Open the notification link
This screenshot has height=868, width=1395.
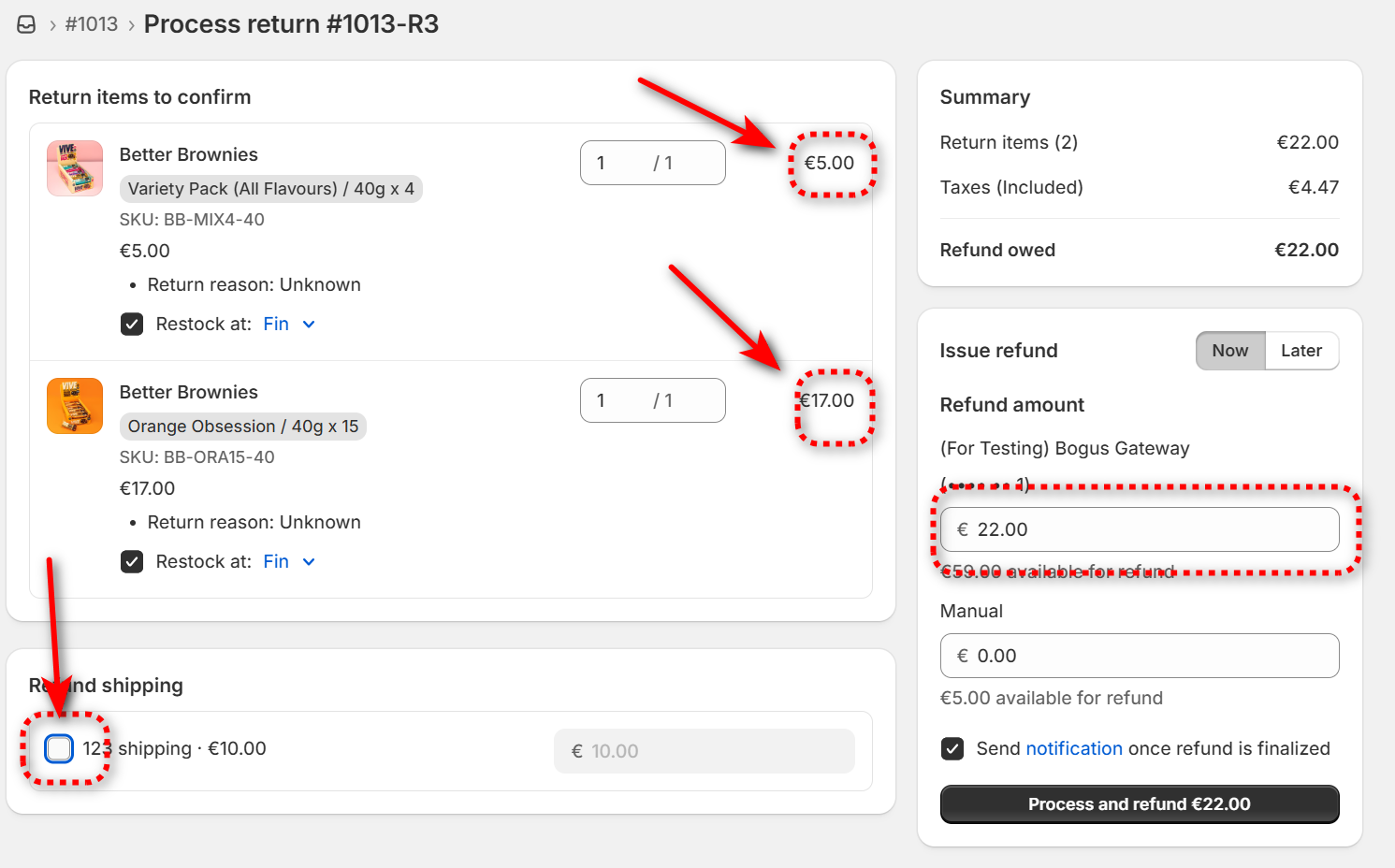[1074, 749]
